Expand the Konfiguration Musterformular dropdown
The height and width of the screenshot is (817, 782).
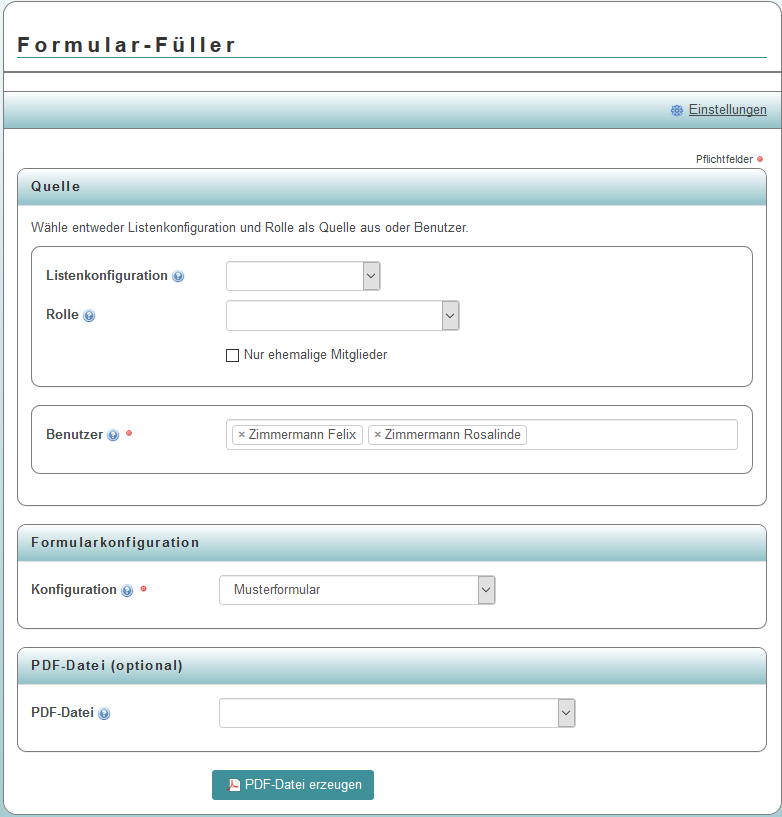(357, 590)
